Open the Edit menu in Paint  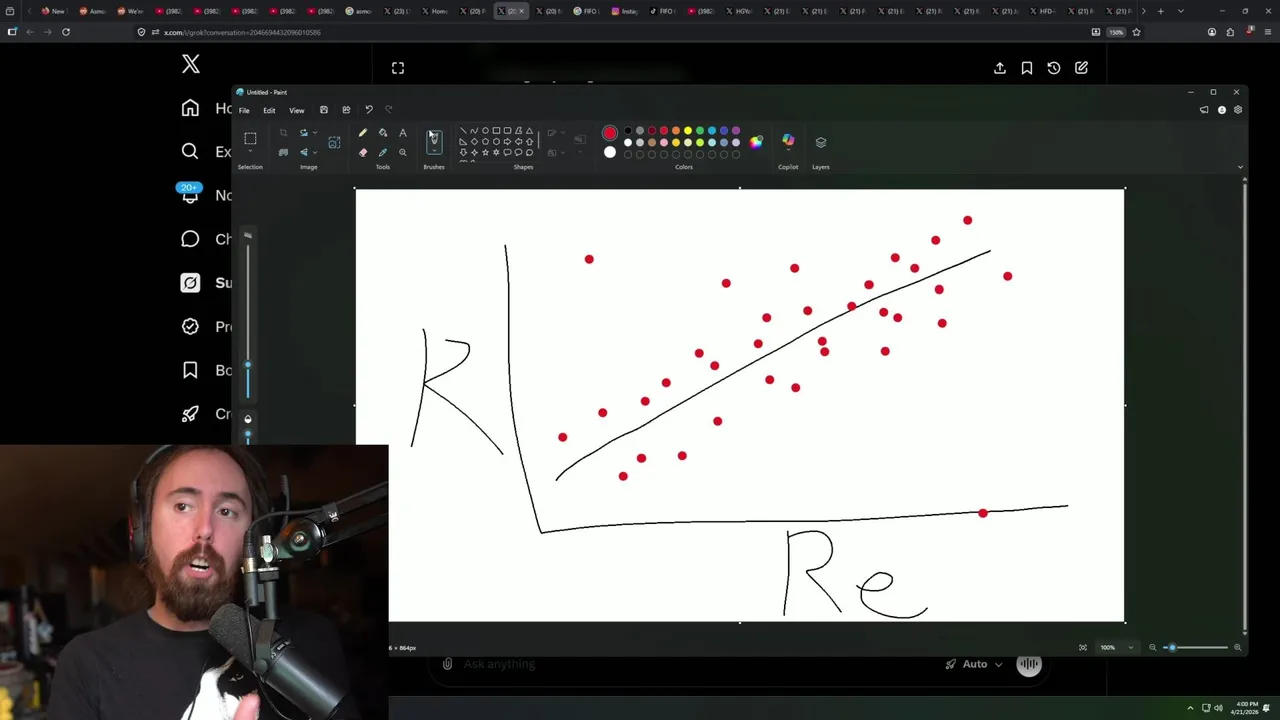(269, 110)
